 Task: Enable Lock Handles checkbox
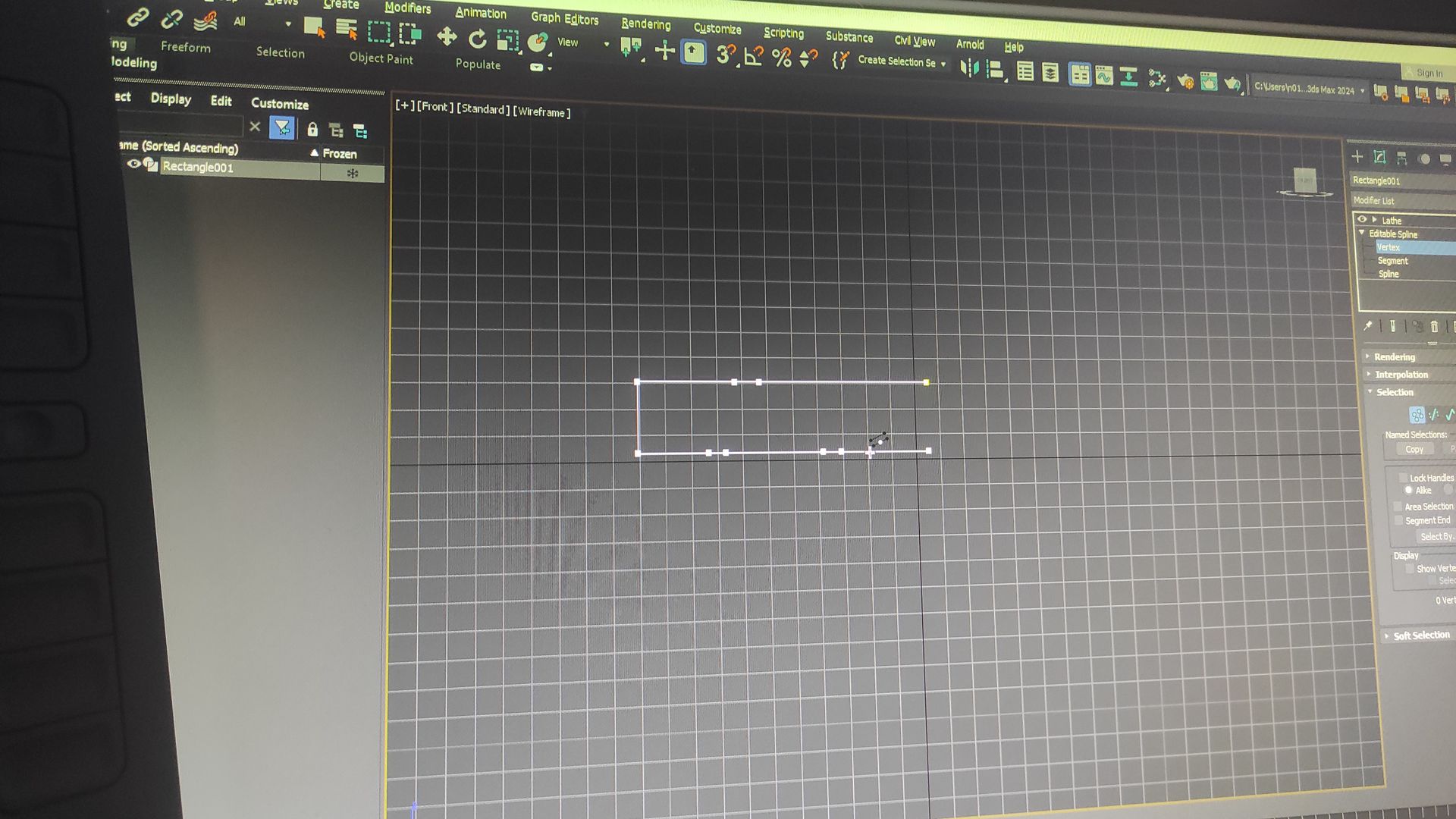point(1403,477)
